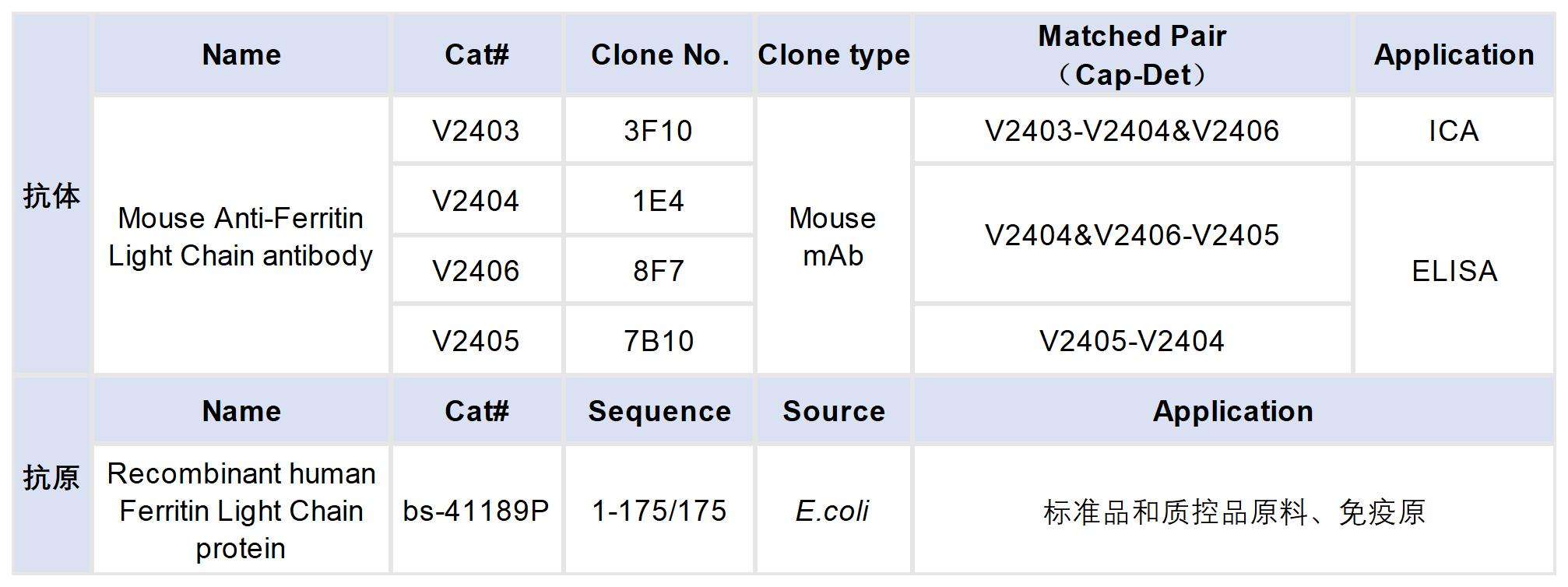Viewport: 1568px width, 587px height.
Task: Click the E.coli source cell
Action: click(832, 511)
